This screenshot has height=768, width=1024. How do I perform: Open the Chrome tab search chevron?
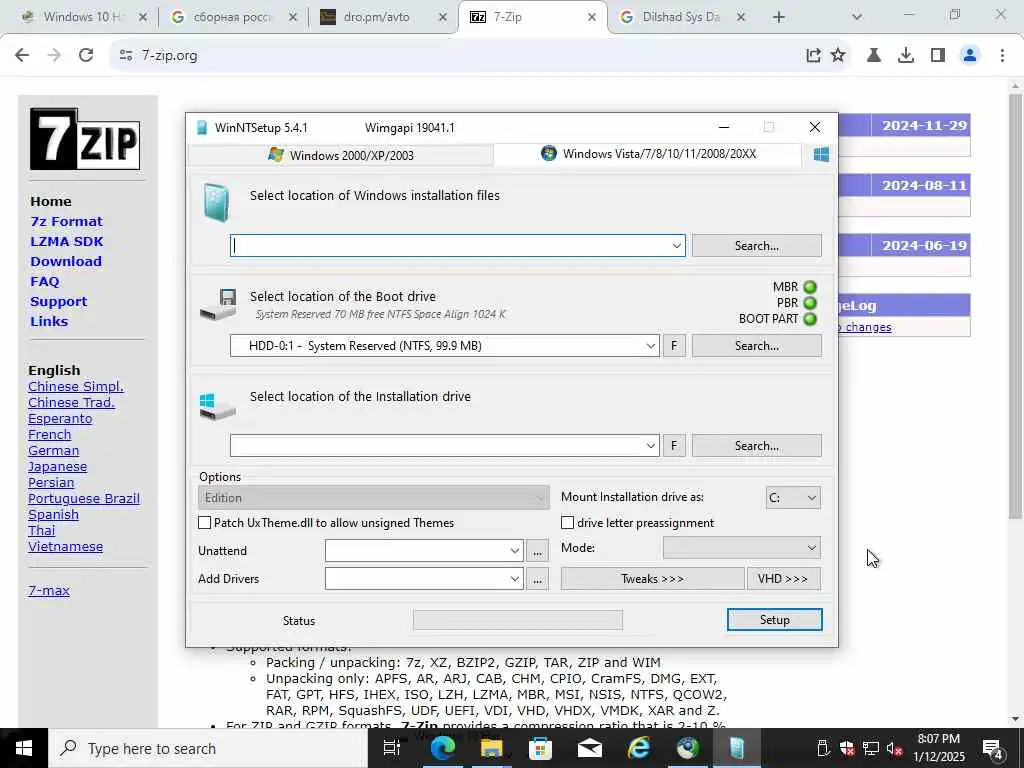857,17
